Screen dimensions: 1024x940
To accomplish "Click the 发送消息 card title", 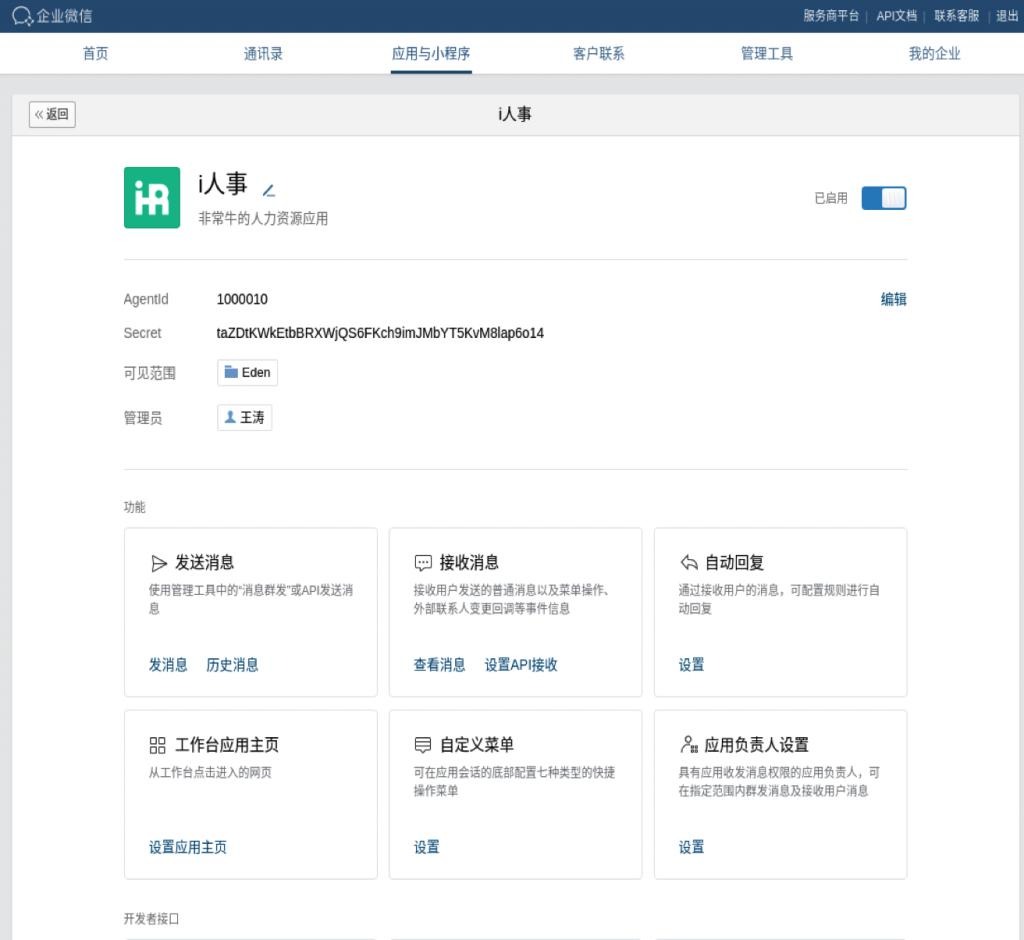I will coord(204,562).
